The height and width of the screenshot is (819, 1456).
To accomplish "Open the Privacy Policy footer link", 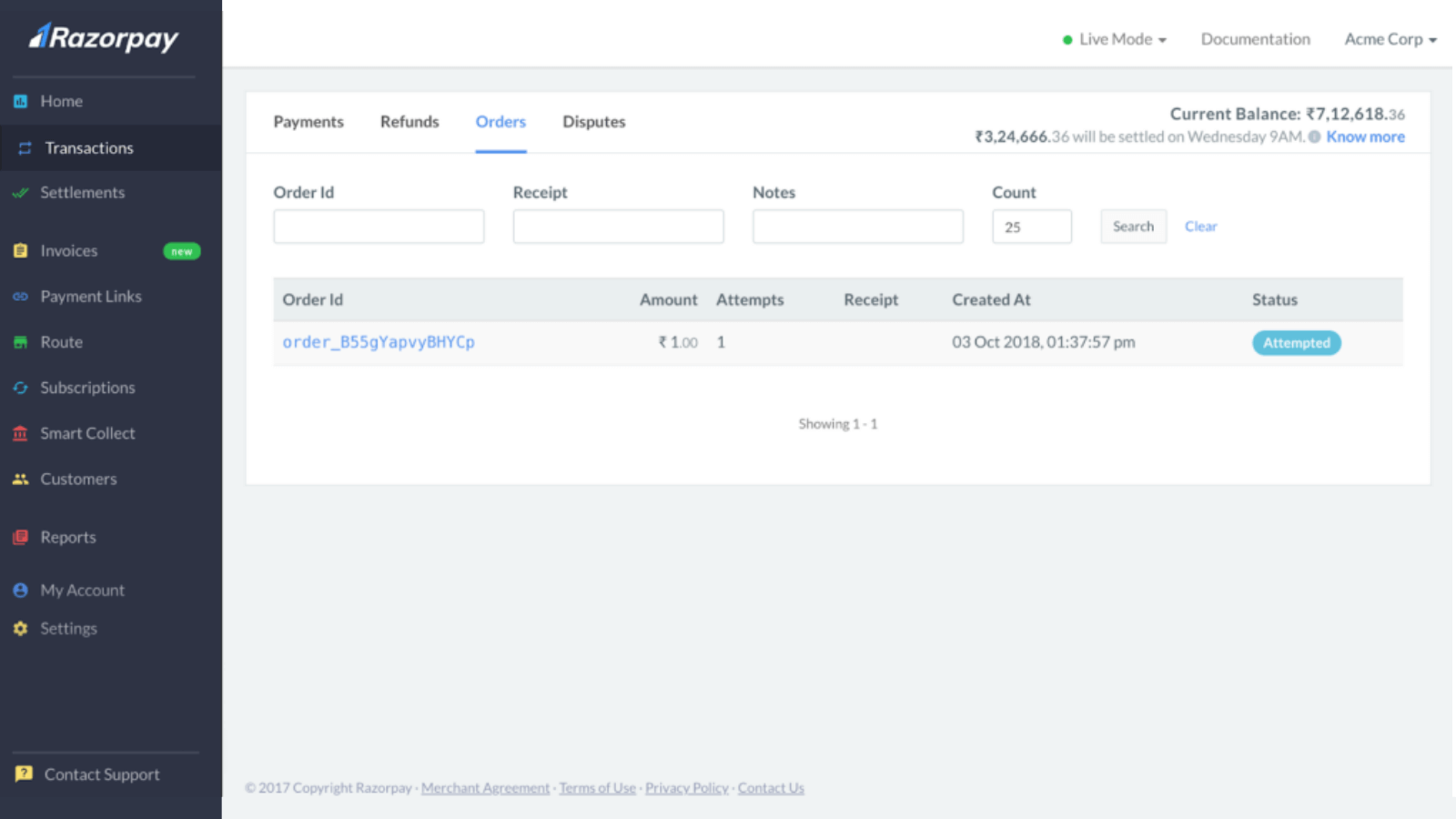I will 687,788.
